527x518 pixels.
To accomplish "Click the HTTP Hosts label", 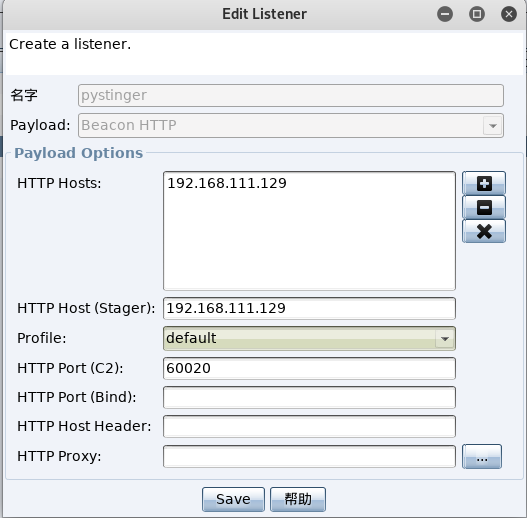I will pos(59,183).
